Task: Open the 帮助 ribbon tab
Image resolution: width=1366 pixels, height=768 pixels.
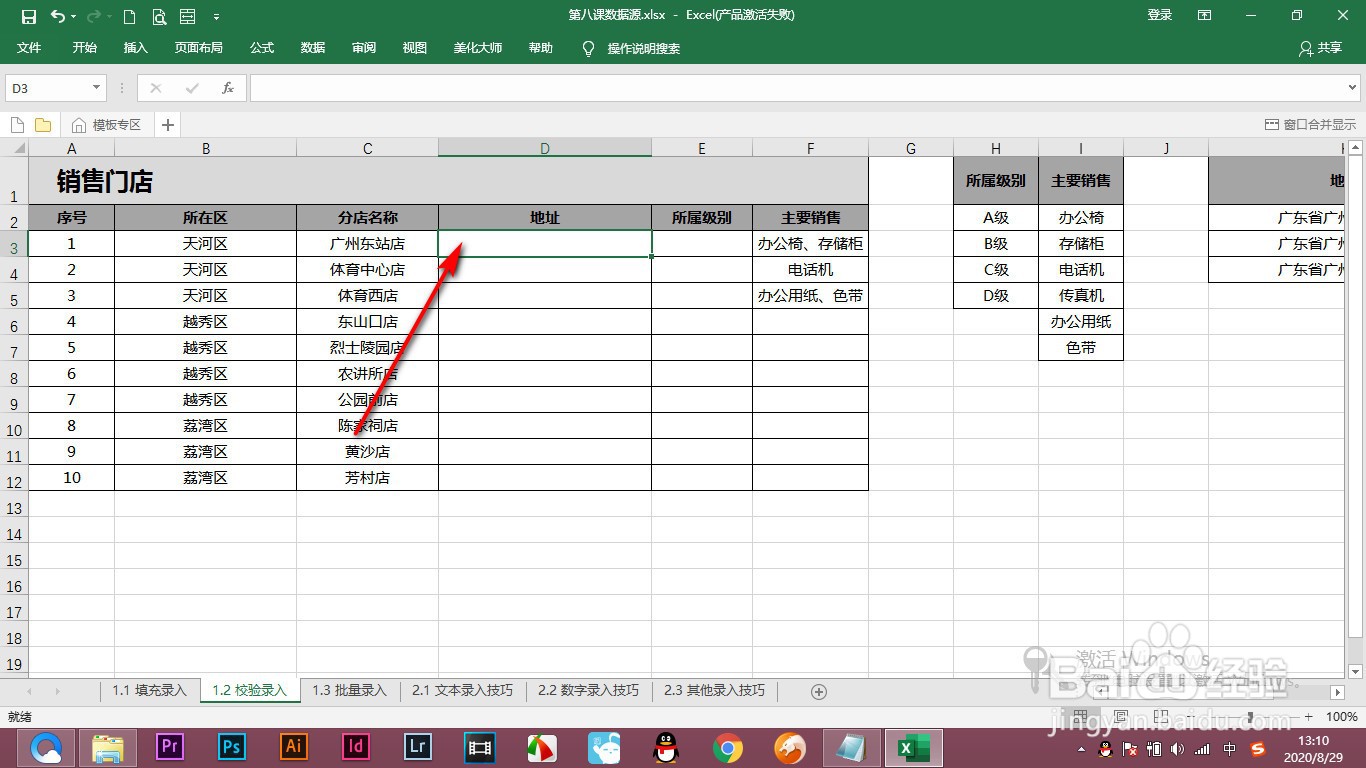Action: click(541, 48)
